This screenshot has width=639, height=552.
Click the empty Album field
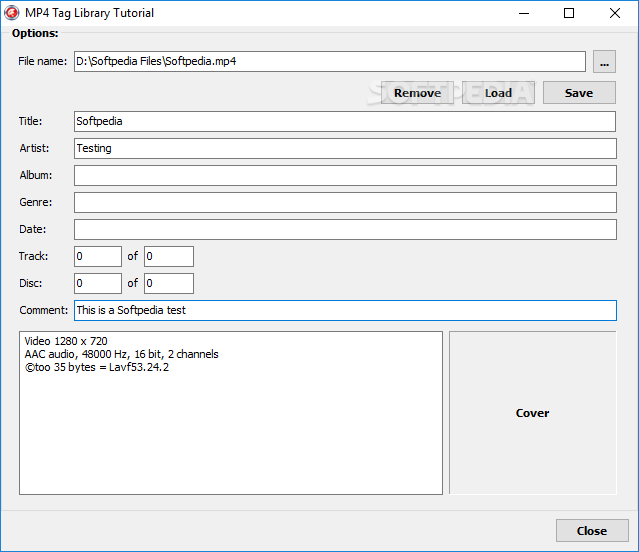[345, 175]
